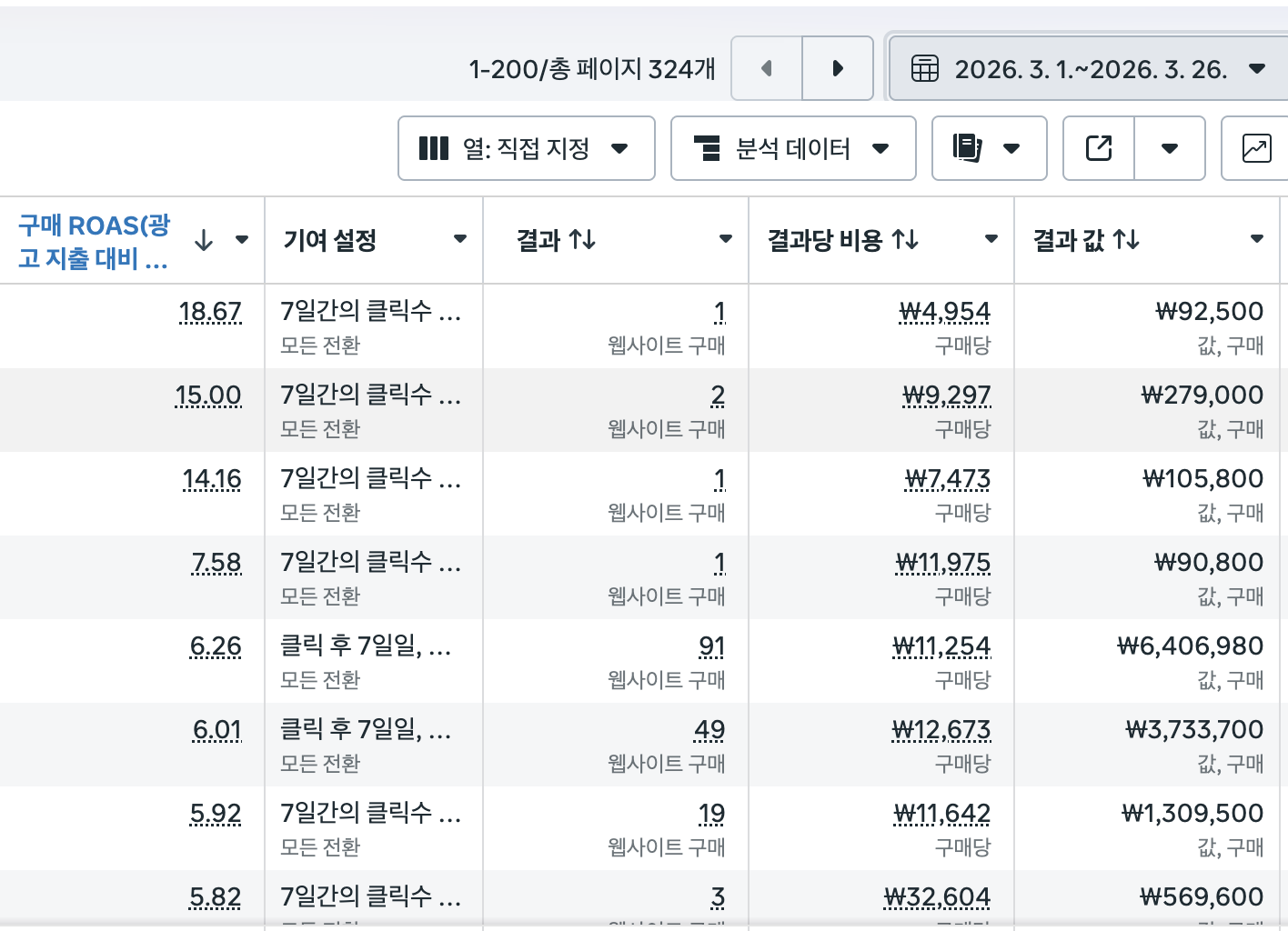Open 기여 설정 column header menu
The height and width of the screenshot is (931, 1288).
pyautogui.click(x=460, y=239)
